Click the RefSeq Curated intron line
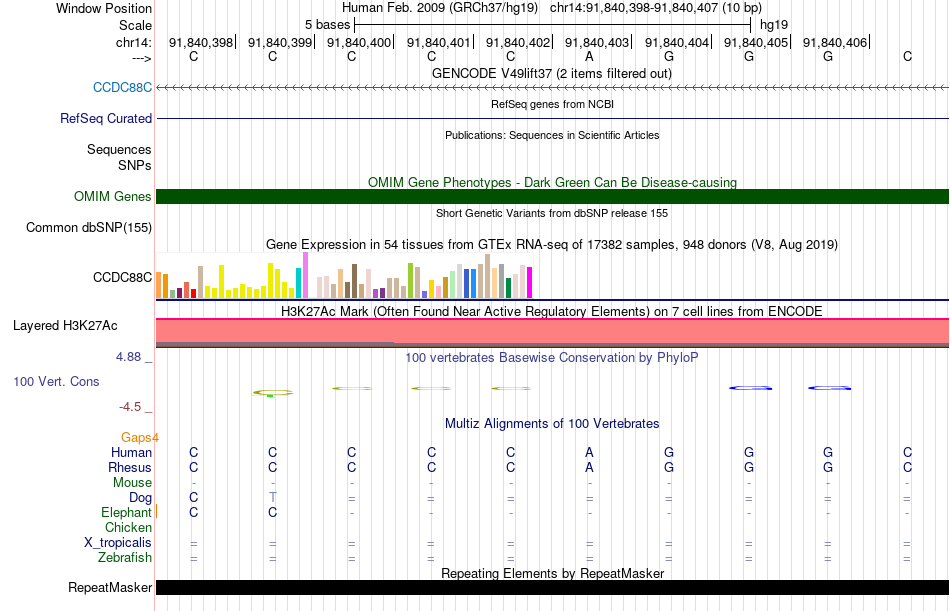The height and width of the screenshot is (611, 950). pos(553,118)
